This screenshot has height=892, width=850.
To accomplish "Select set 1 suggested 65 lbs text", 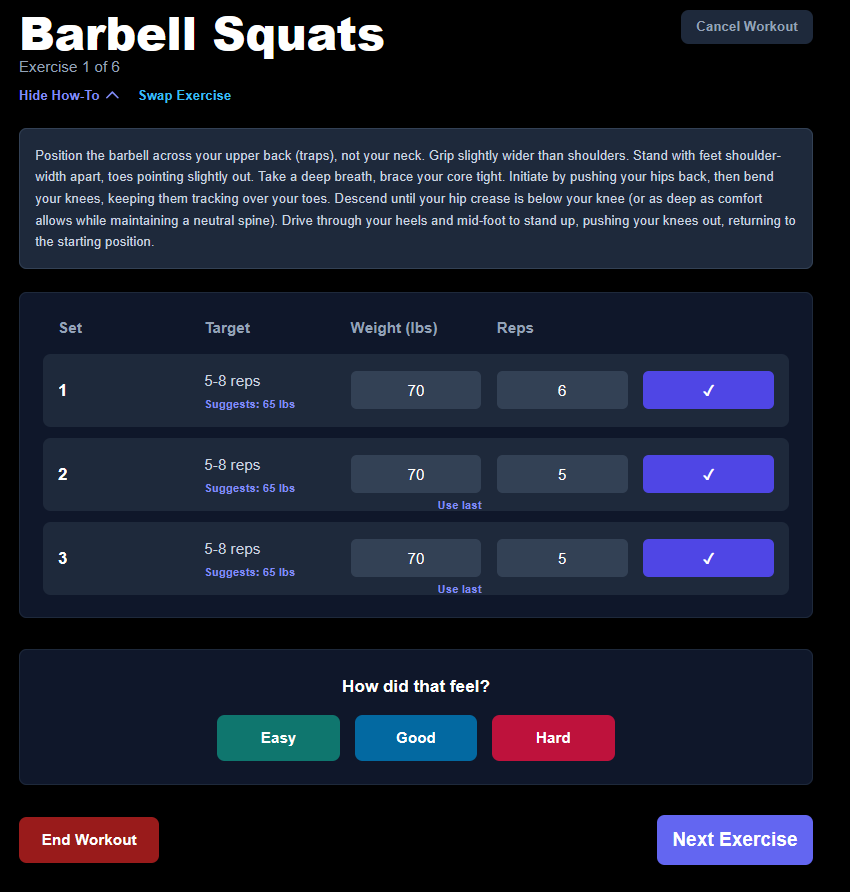I will pos(250,404).
